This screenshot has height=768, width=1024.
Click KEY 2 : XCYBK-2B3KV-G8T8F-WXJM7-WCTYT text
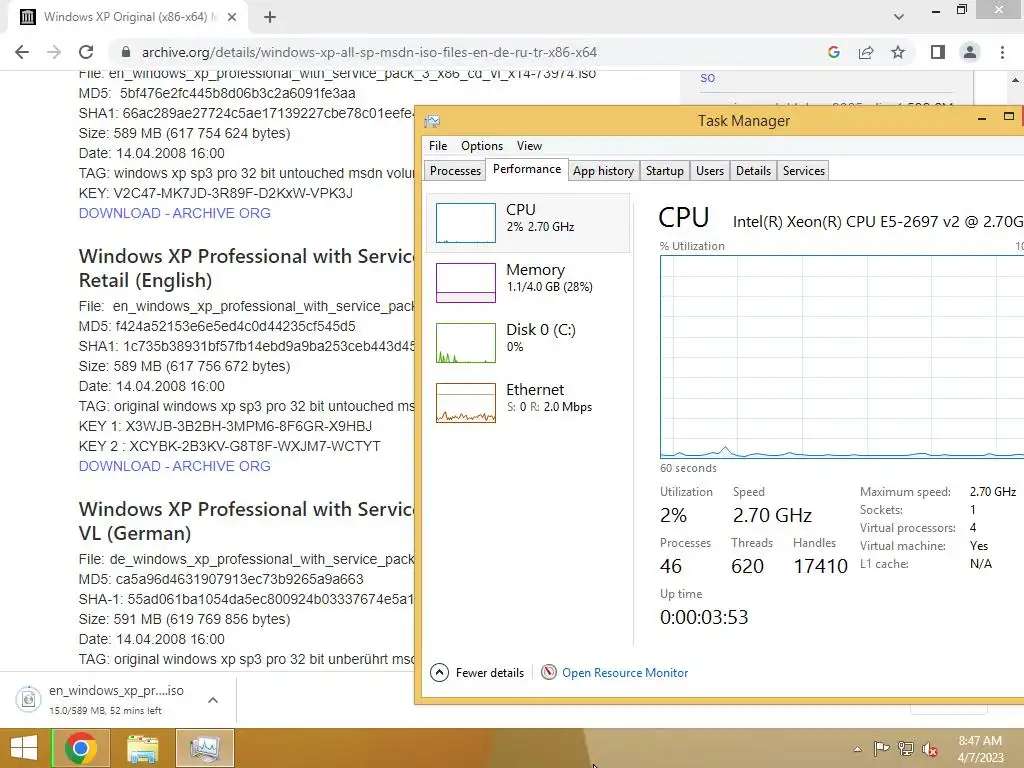pyautogui.click(x=229, y=446)
